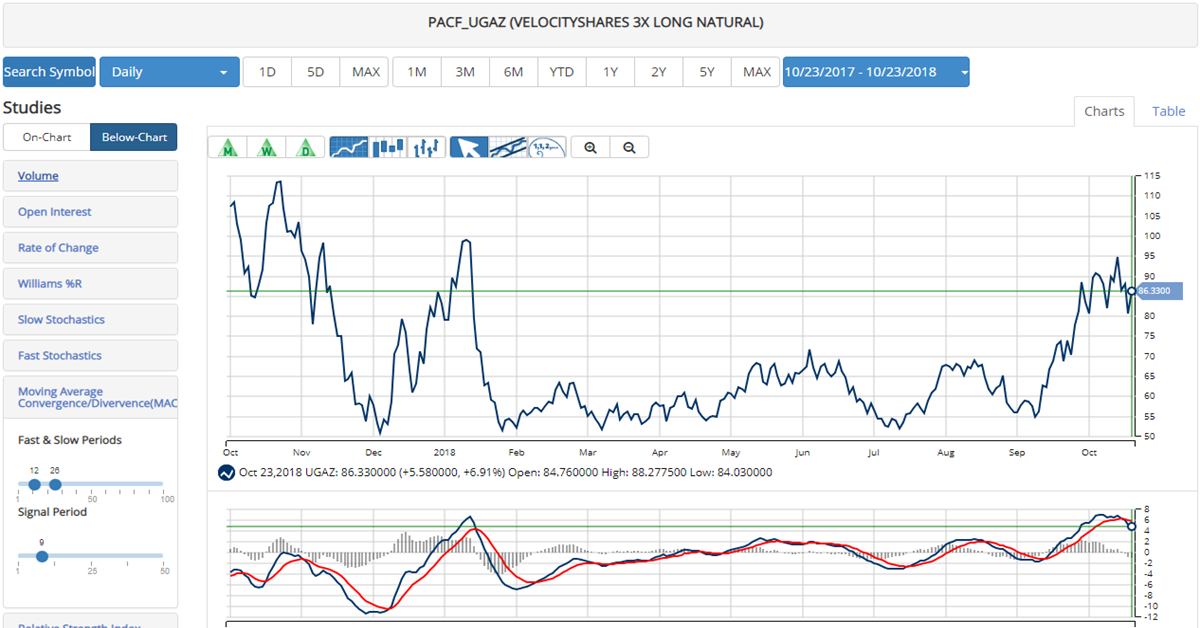This screenshot has width=1200, height=628.
Task: Select the Daily chart interval icon
Action: point(306,146)
